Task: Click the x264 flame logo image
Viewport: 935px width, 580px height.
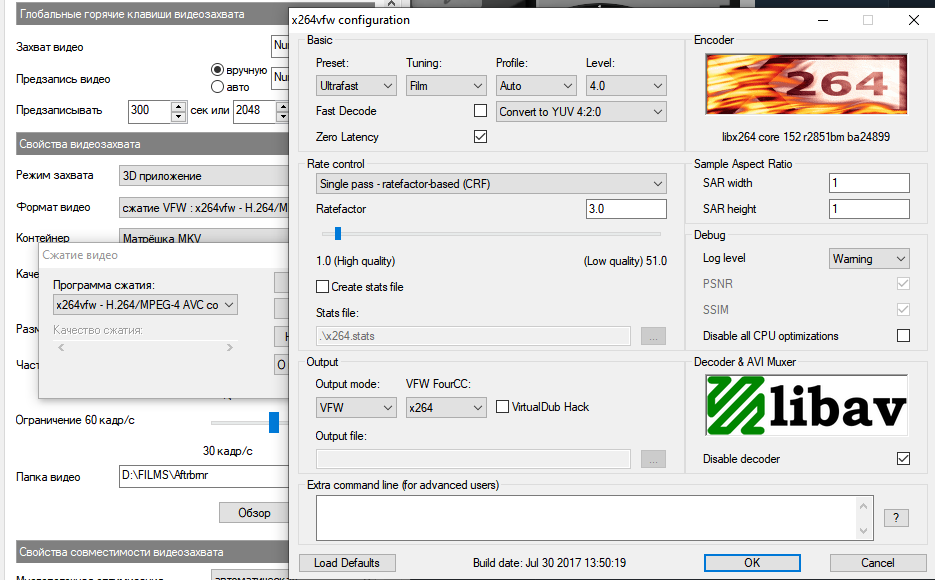Action: [806, 84]
